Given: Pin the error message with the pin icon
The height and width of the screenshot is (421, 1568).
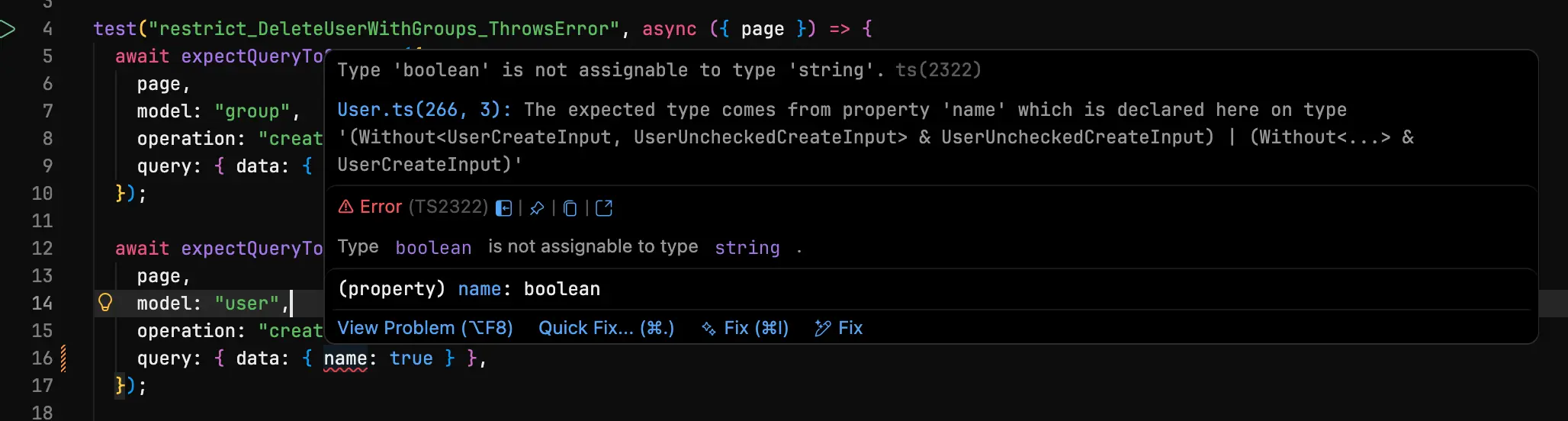Looking at the screenshot, I should (537, 208).
